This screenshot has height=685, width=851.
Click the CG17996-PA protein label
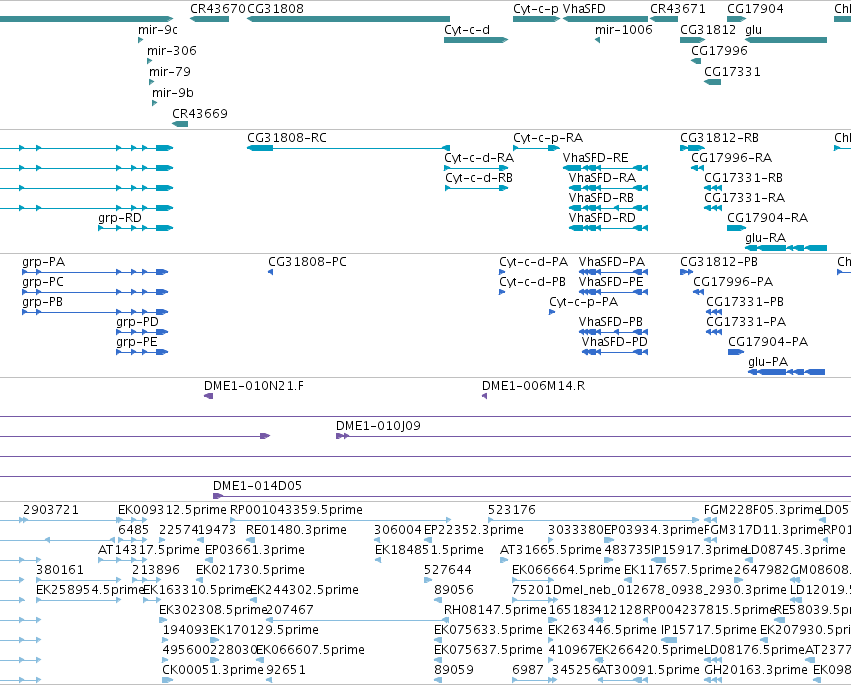733,282
